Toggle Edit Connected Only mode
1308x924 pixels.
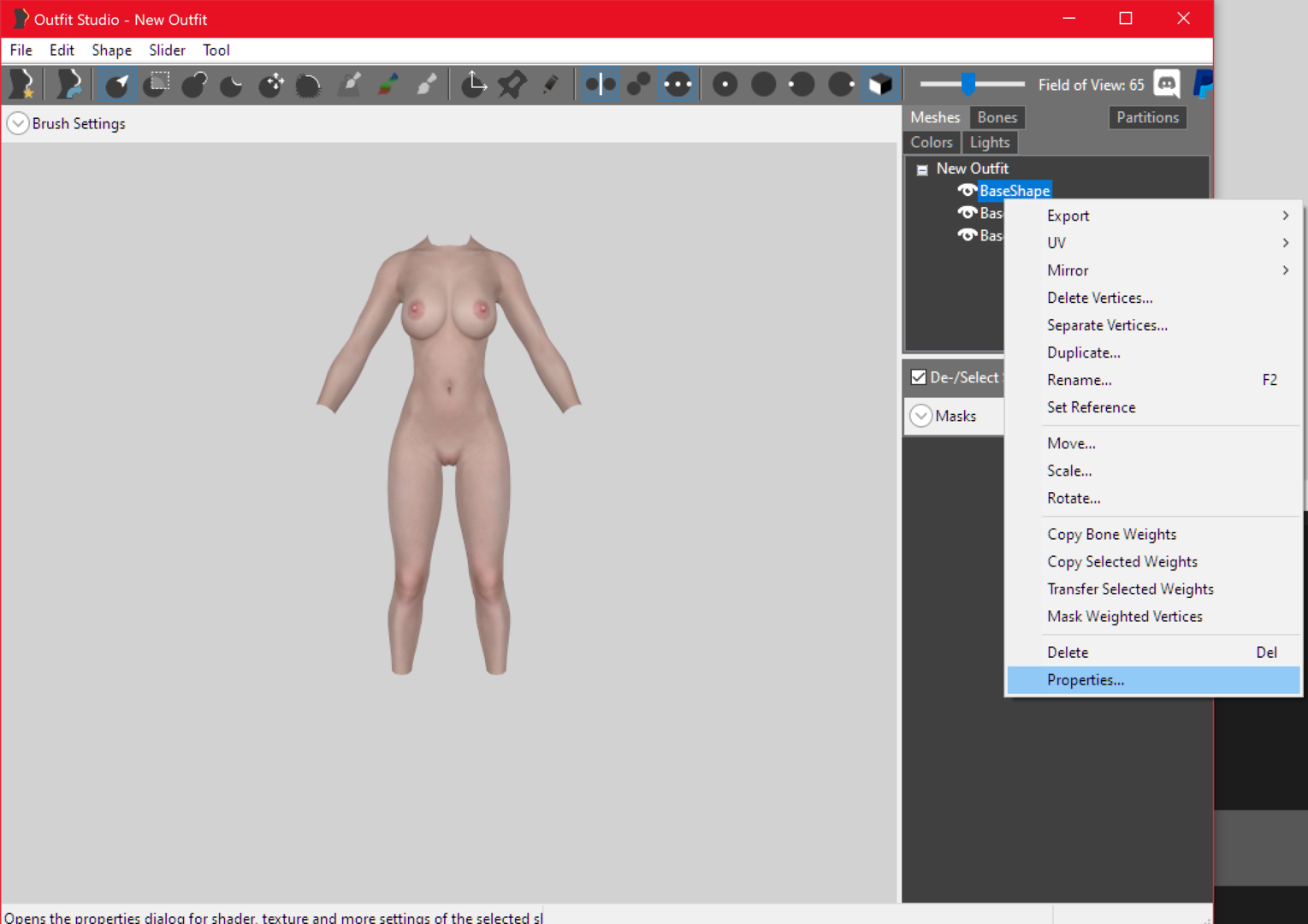639,84
